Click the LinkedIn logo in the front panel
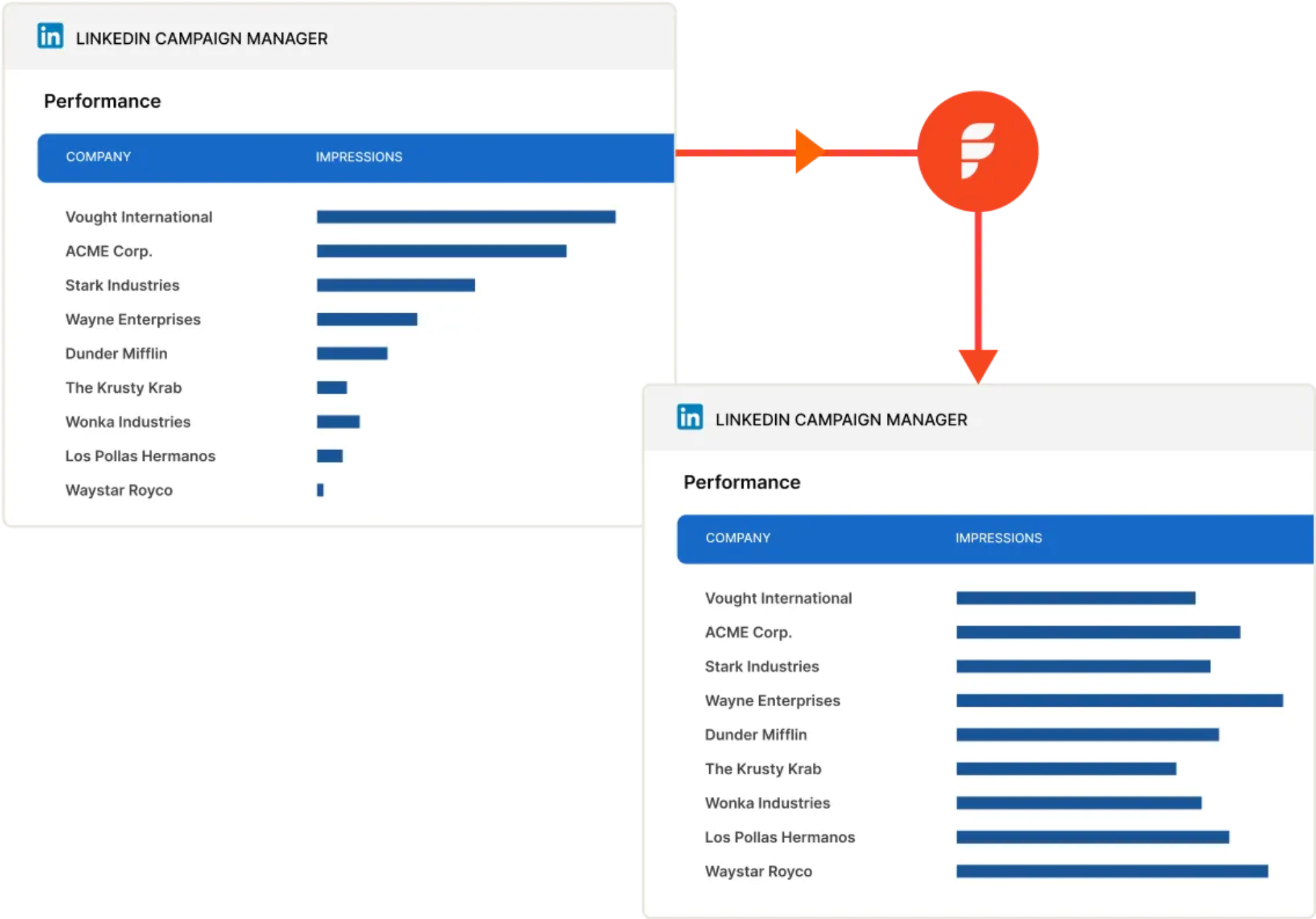The image size is (1316, 919). 690,418
